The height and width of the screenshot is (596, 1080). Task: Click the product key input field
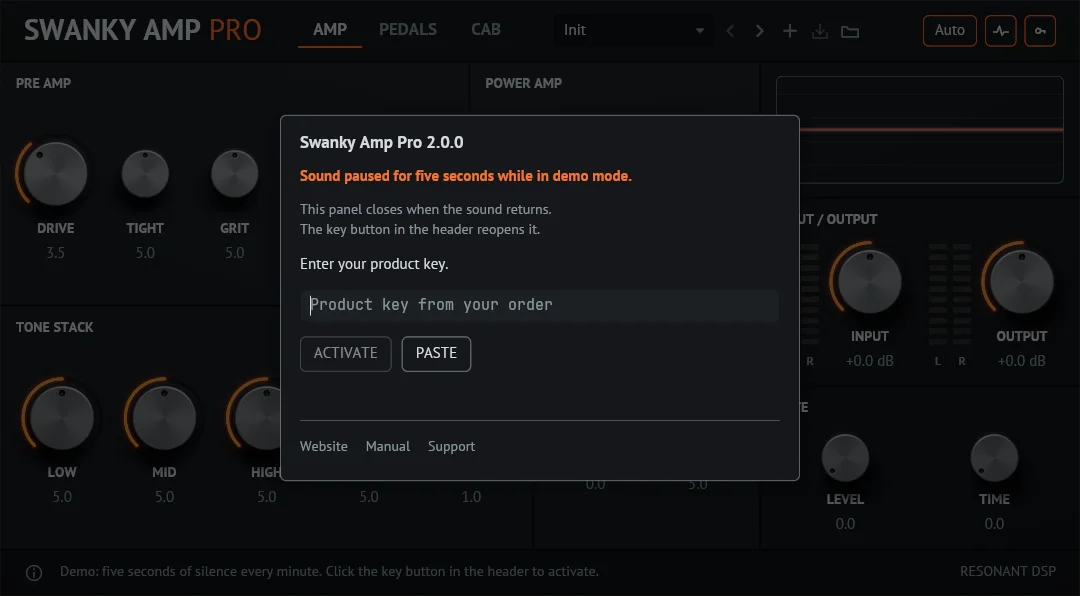pyautogui.click(x=539, y=305)
